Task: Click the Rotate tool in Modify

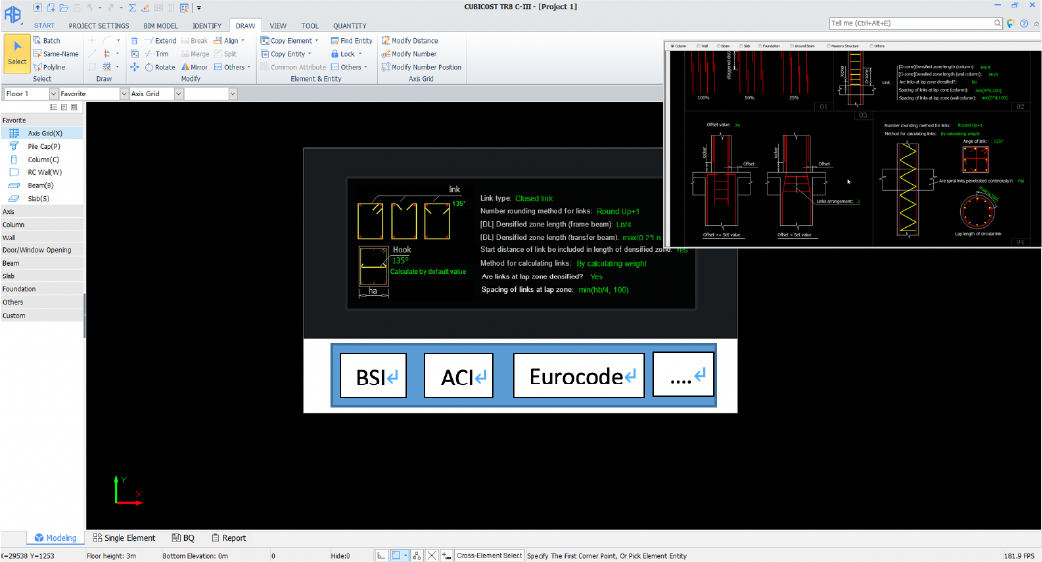Action: click(160, 67)
